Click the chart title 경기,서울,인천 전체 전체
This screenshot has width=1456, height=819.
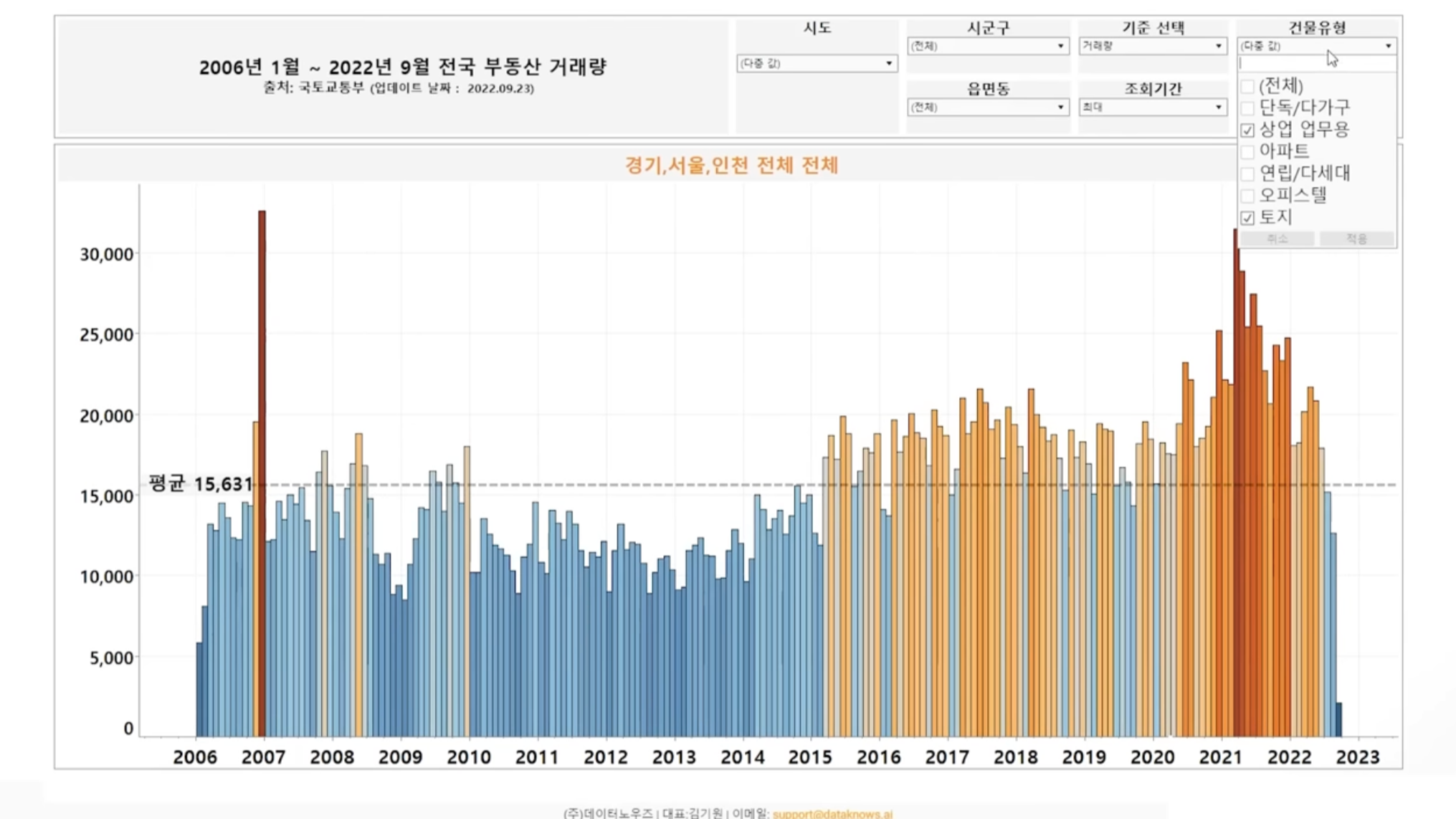pyautogui.click(x=731, y=166)
